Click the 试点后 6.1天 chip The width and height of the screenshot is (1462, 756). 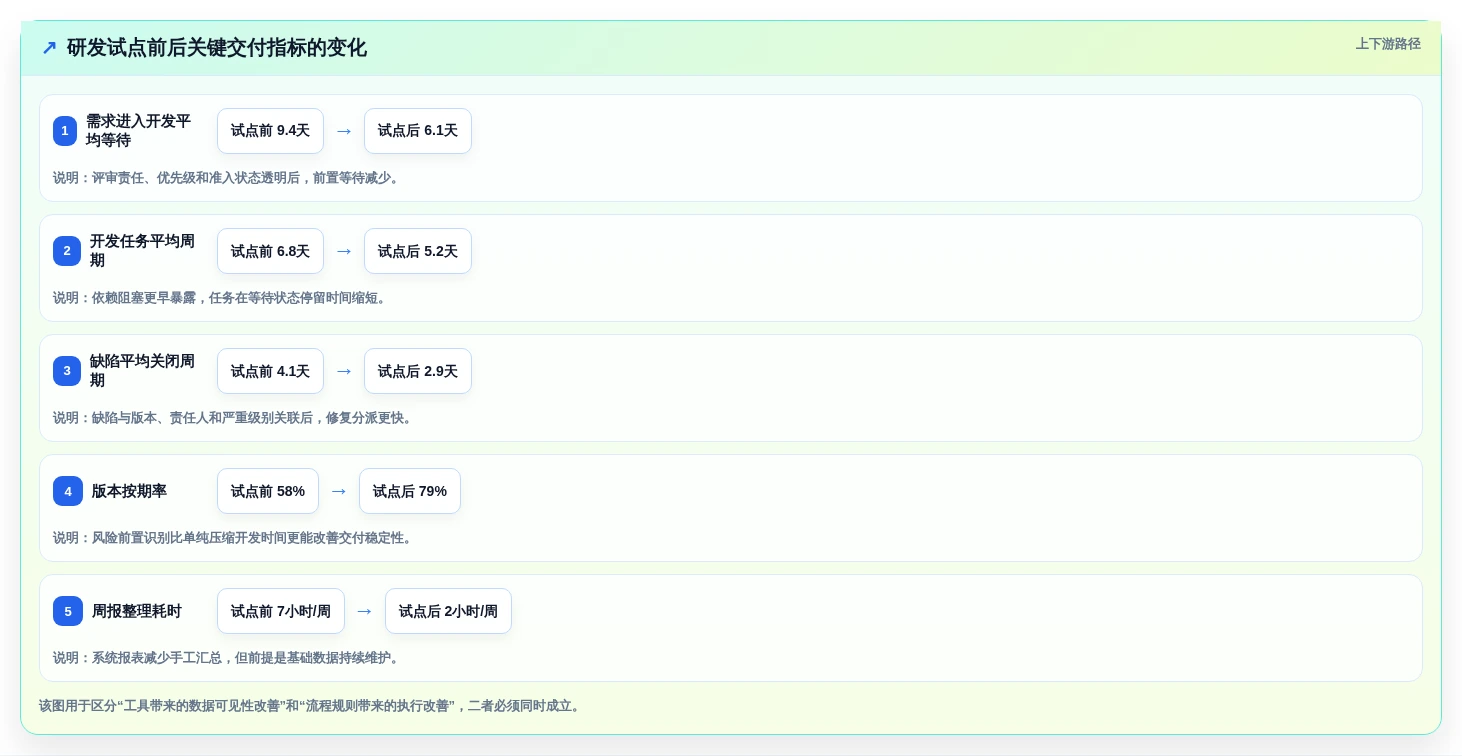coord(418,131)
